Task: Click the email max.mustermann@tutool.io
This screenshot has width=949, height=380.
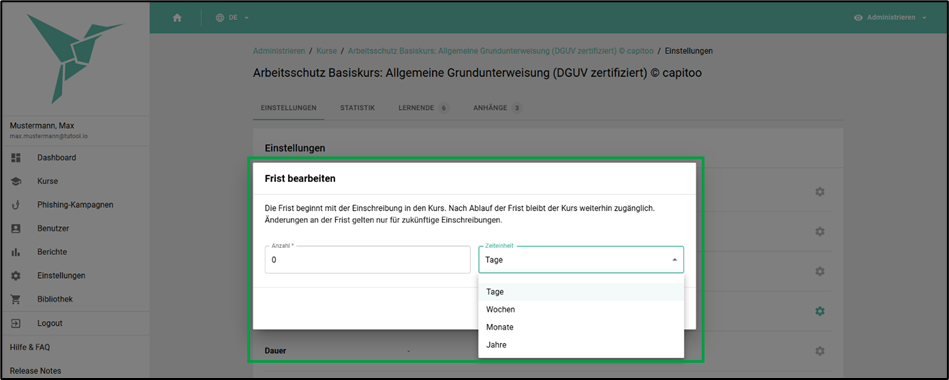Action: pyautogui.click(x=48, y=136)
